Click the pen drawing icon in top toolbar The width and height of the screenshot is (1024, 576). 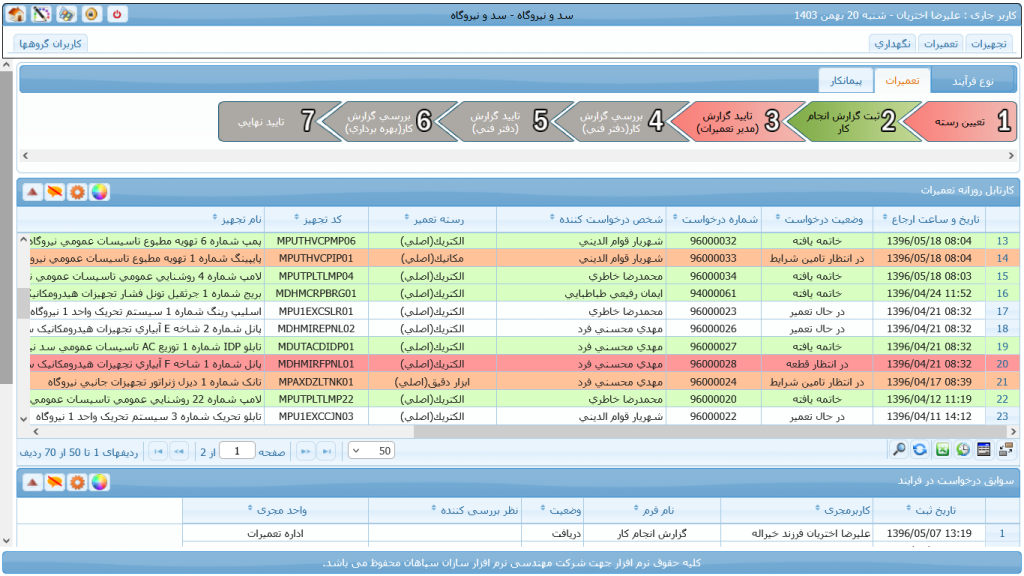point(41,14)
